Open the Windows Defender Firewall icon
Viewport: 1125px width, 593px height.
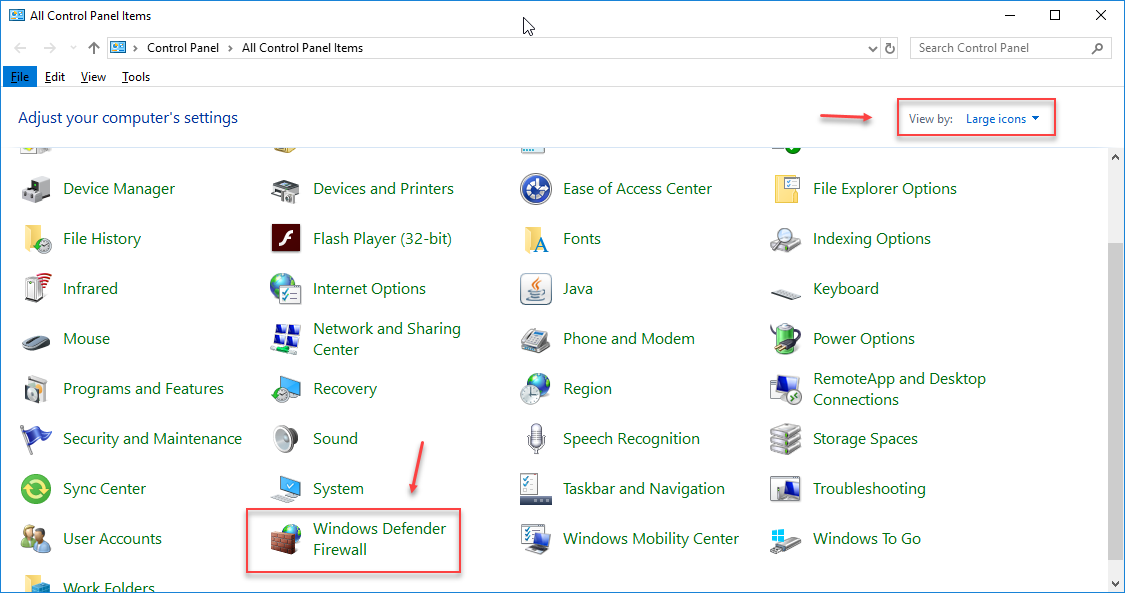(x=286, y=540)
